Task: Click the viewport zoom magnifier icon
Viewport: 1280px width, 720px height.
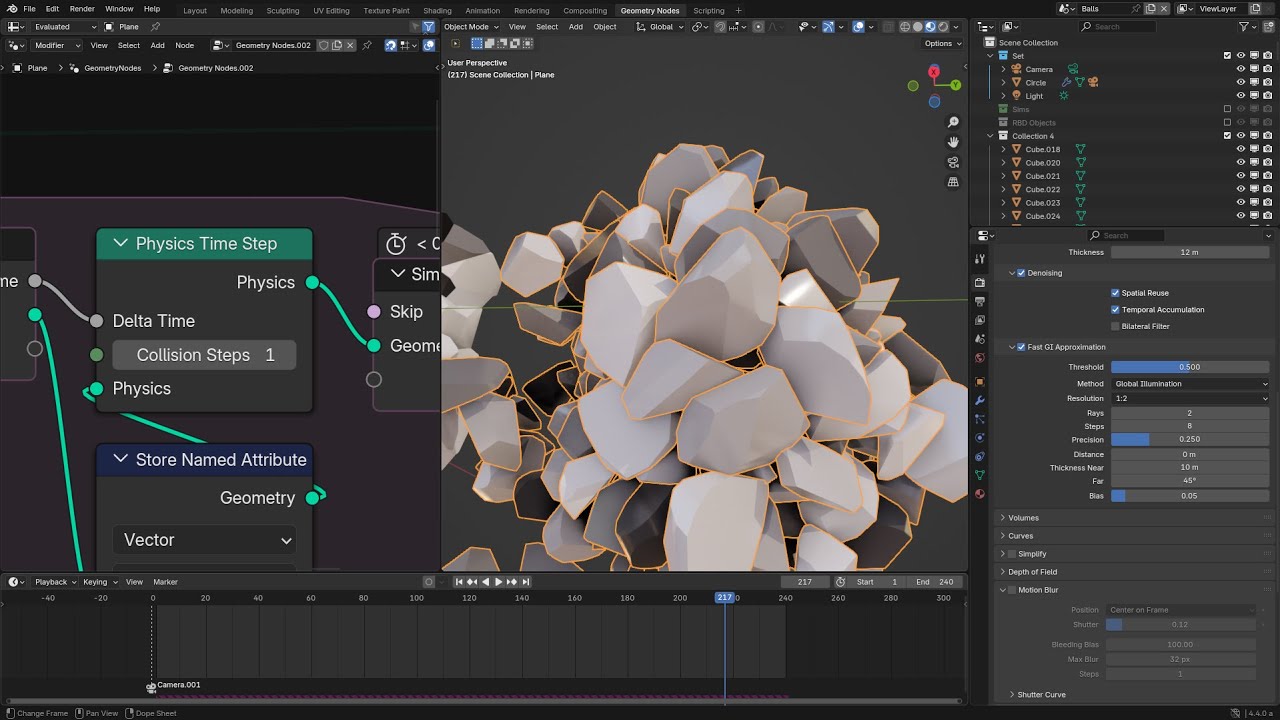Action: tap(953, 122)
